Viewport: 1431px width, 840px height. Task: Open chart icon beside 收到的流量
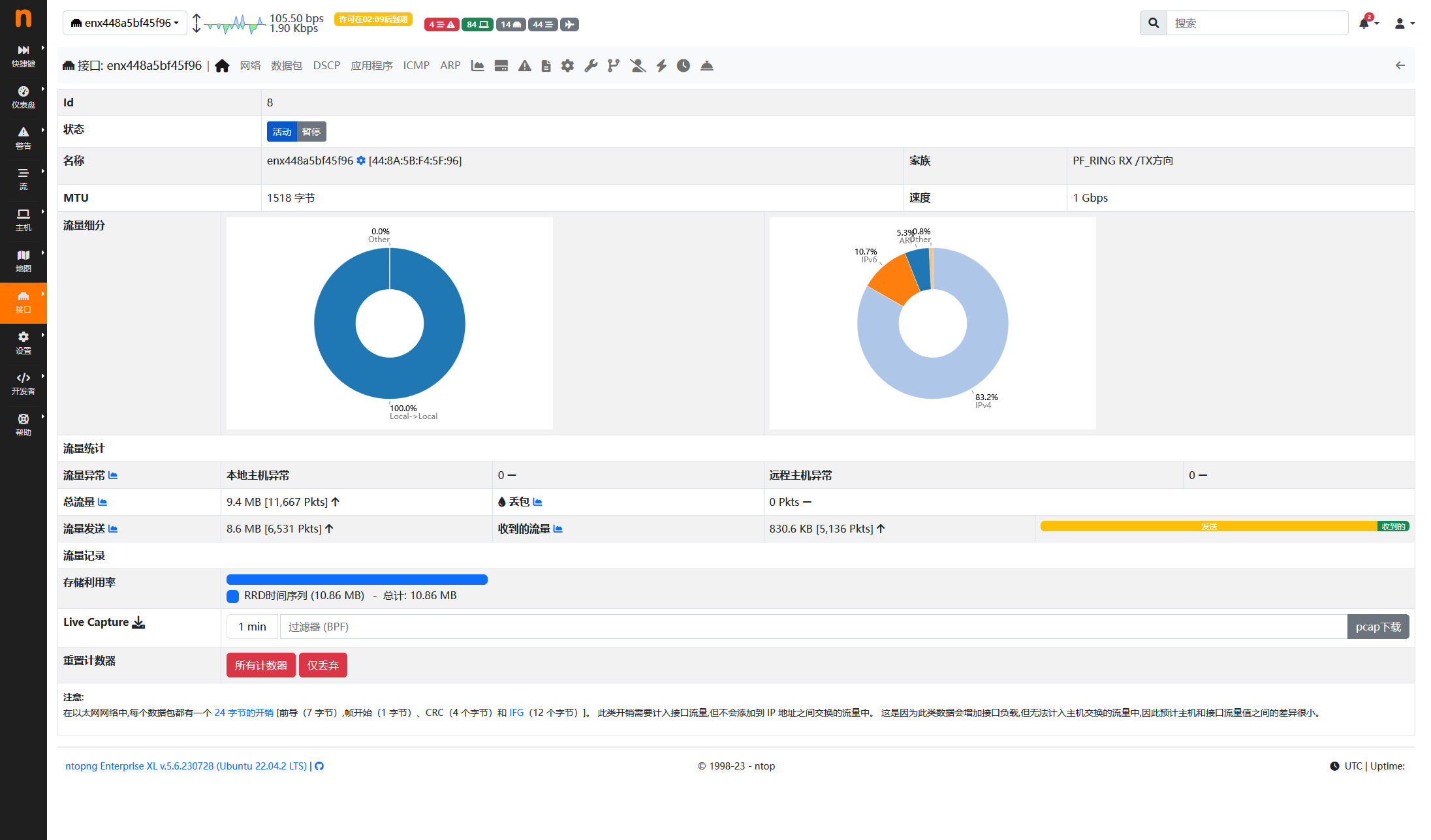[558, 529]
